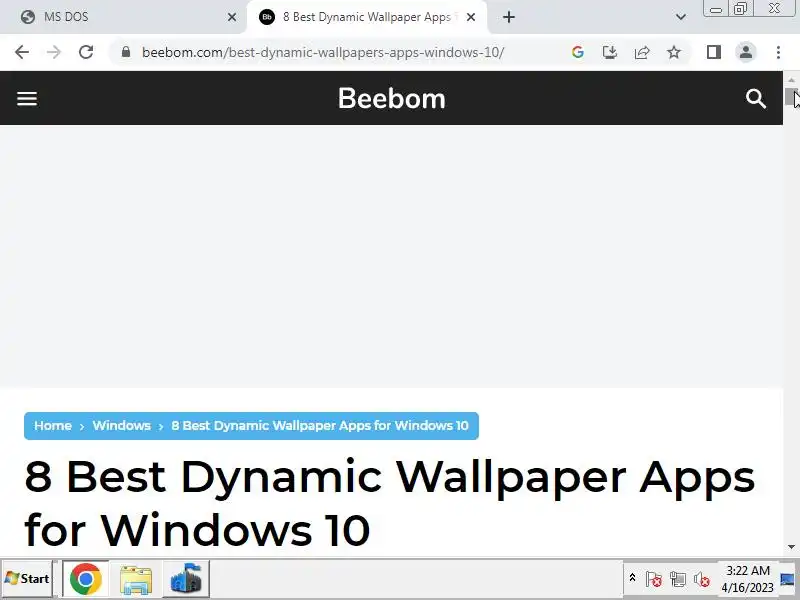
Task: Click the address bar URL field
Action: tap(322, 52)
